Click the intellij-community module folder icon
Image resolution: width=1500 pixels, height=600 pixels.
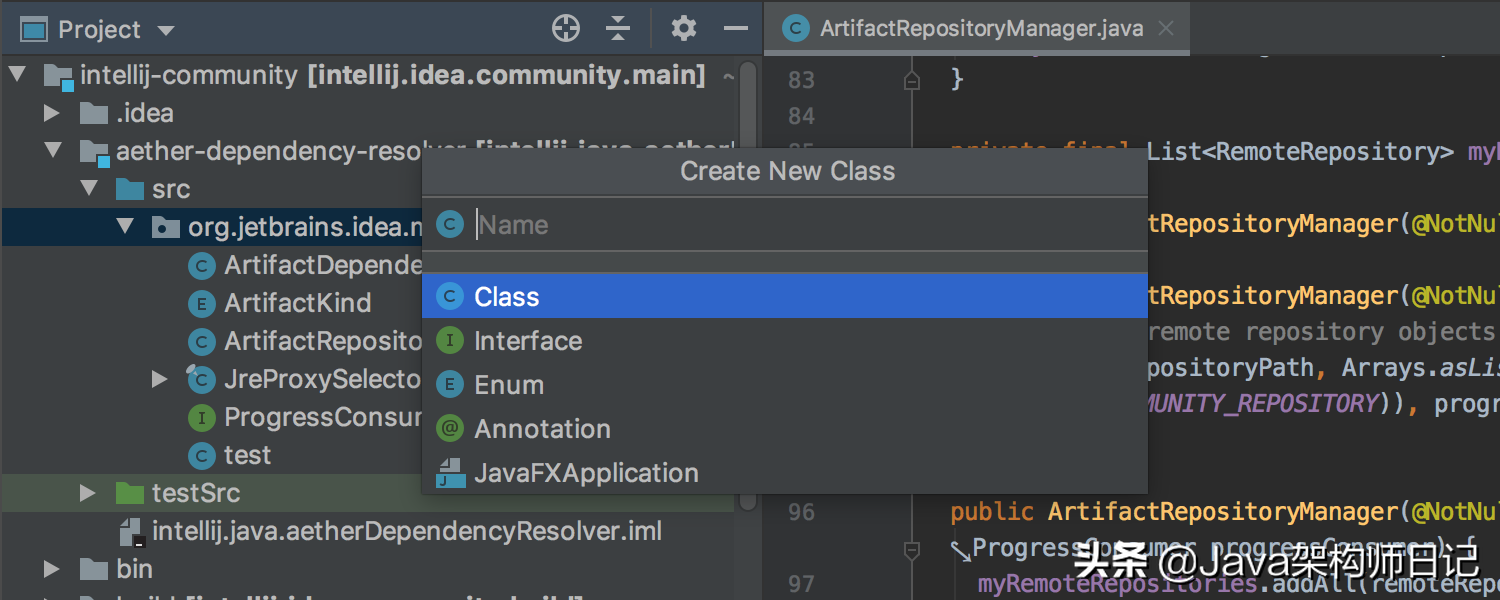pyautogui.click(x=59, y=76)
